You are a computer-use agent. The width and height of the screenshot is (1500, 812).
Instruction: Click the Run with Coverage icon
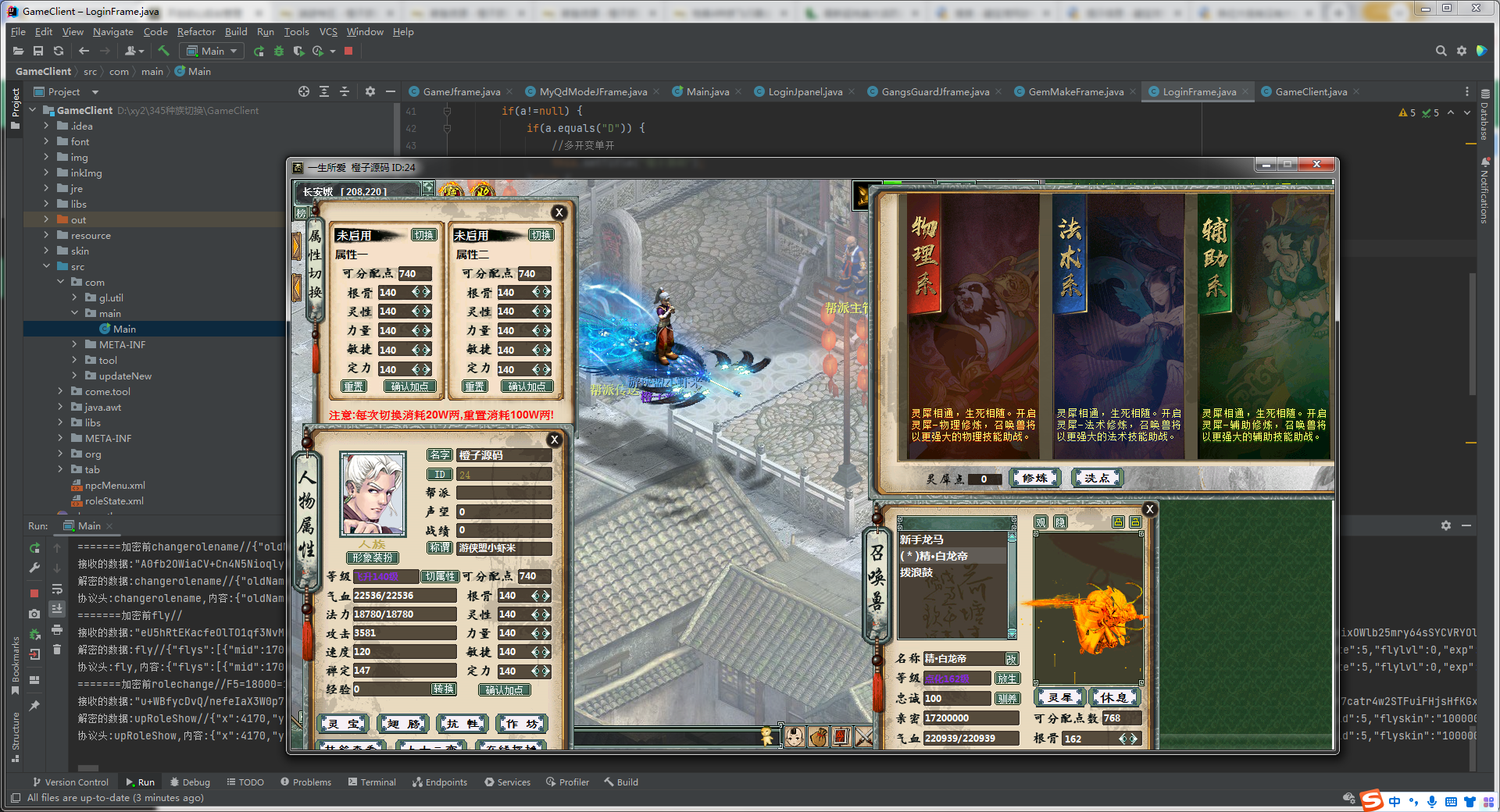tap(298, 51)
